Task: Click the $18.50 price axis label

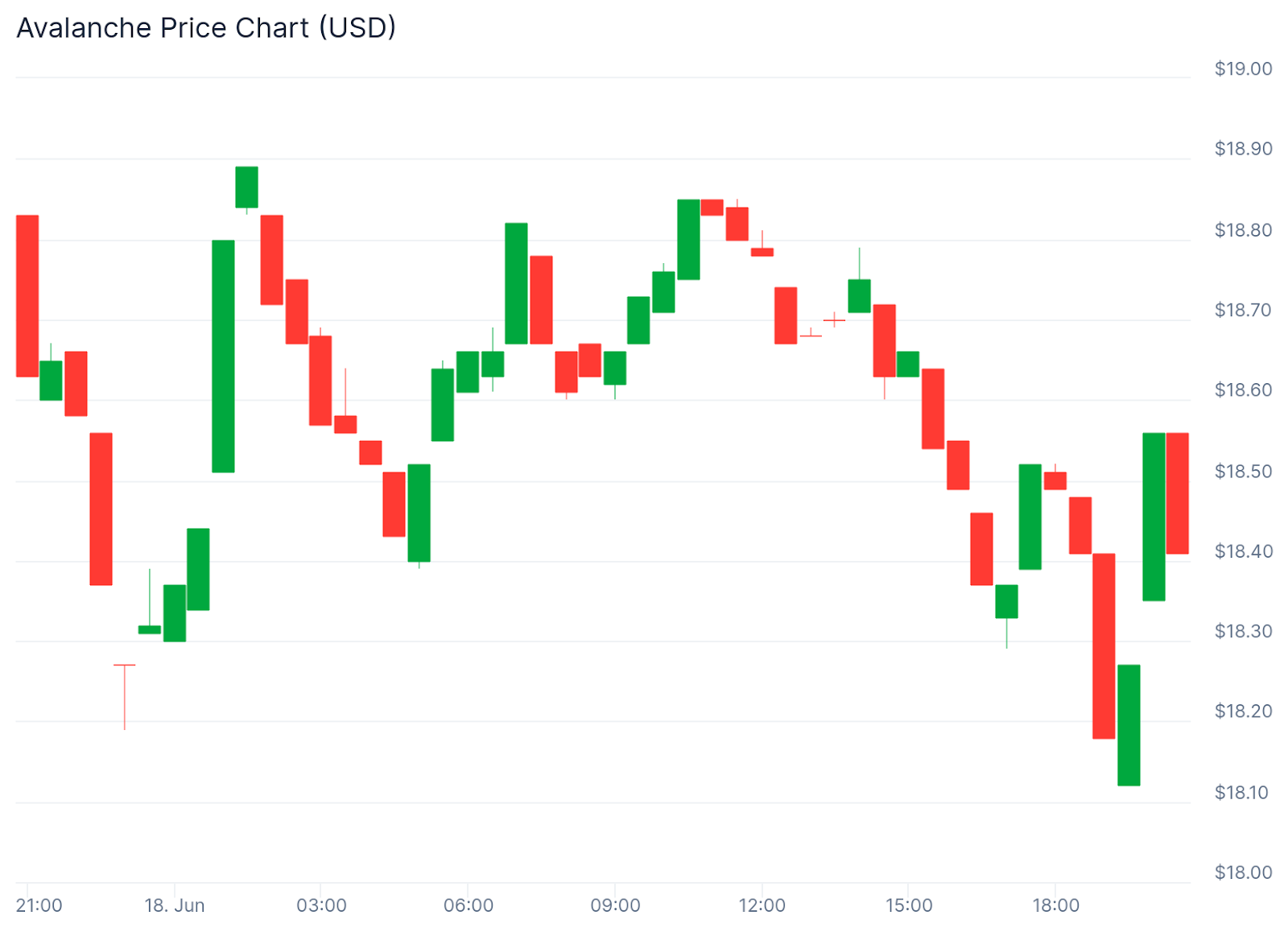Action: [x=1243, y=471]
